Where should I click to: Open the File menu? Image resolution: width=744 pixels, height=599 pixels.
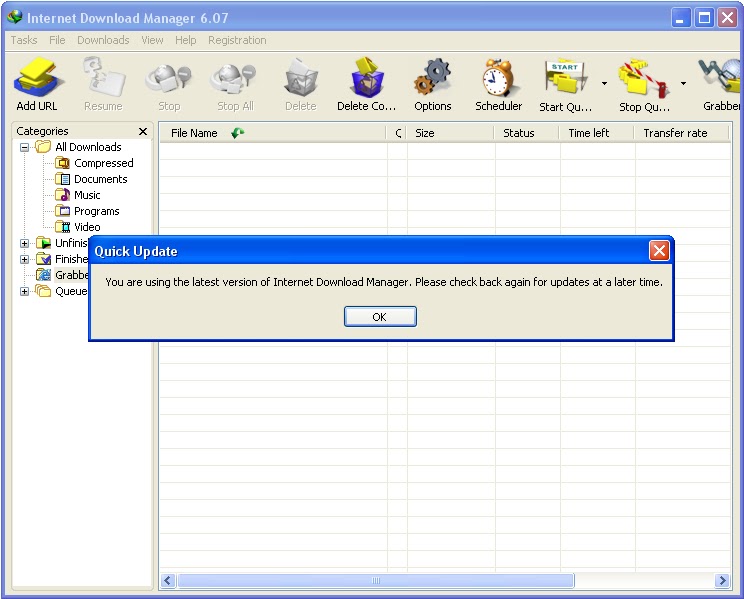coord(57,40)
